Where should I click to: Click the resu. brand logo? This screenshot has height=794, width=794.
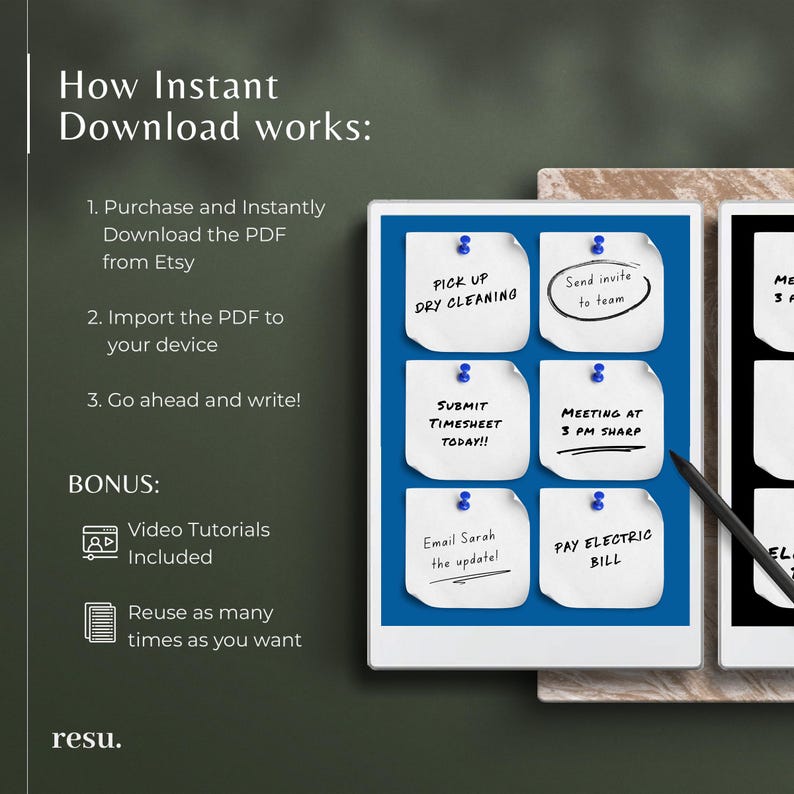87,739
